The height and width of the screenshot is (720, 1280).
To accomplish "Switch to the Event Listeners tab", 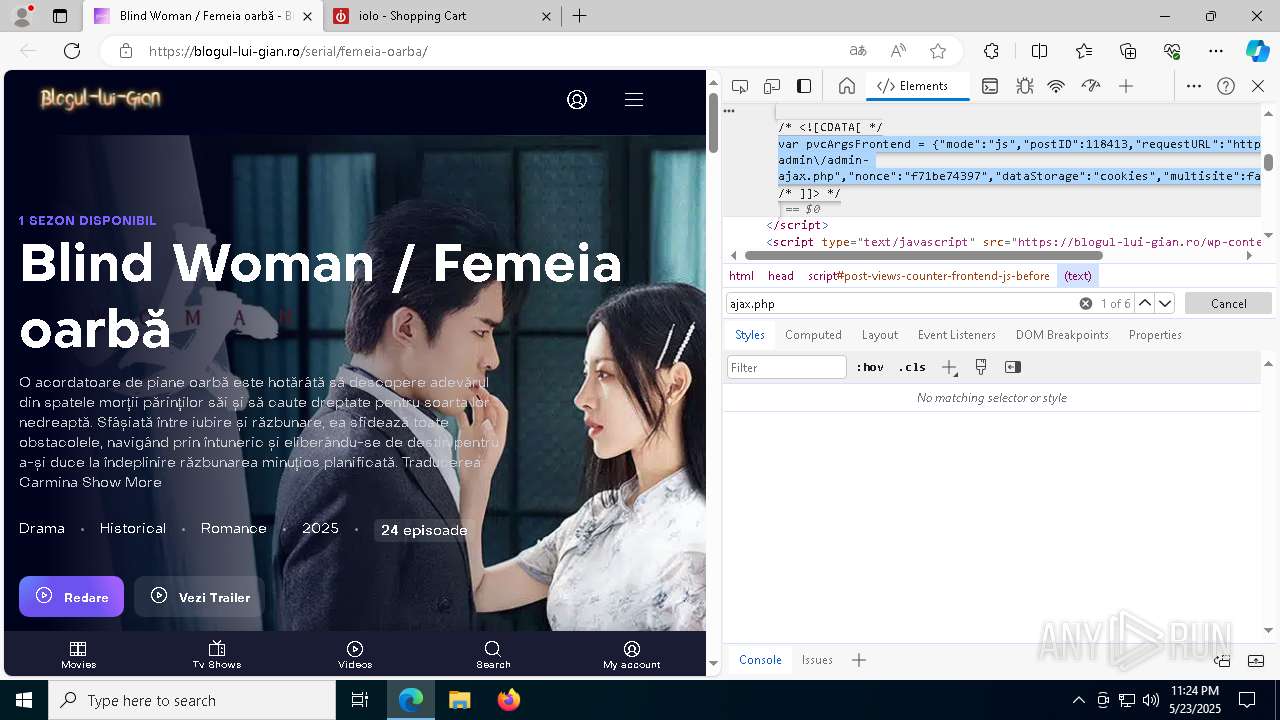I will [957, 335].
